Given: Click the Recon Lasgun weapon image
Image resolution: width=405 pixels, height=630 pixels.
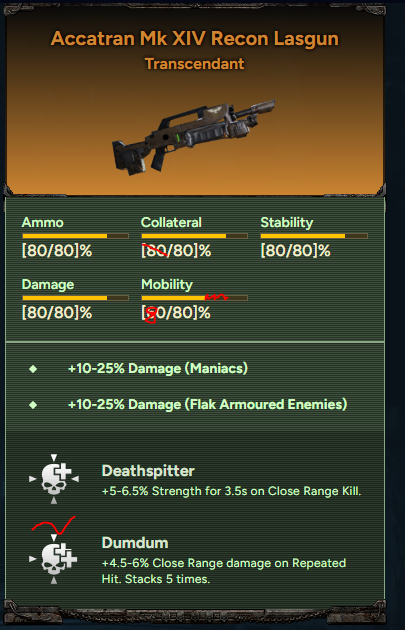Looking at the screenshot, I should tap(194, 137).
